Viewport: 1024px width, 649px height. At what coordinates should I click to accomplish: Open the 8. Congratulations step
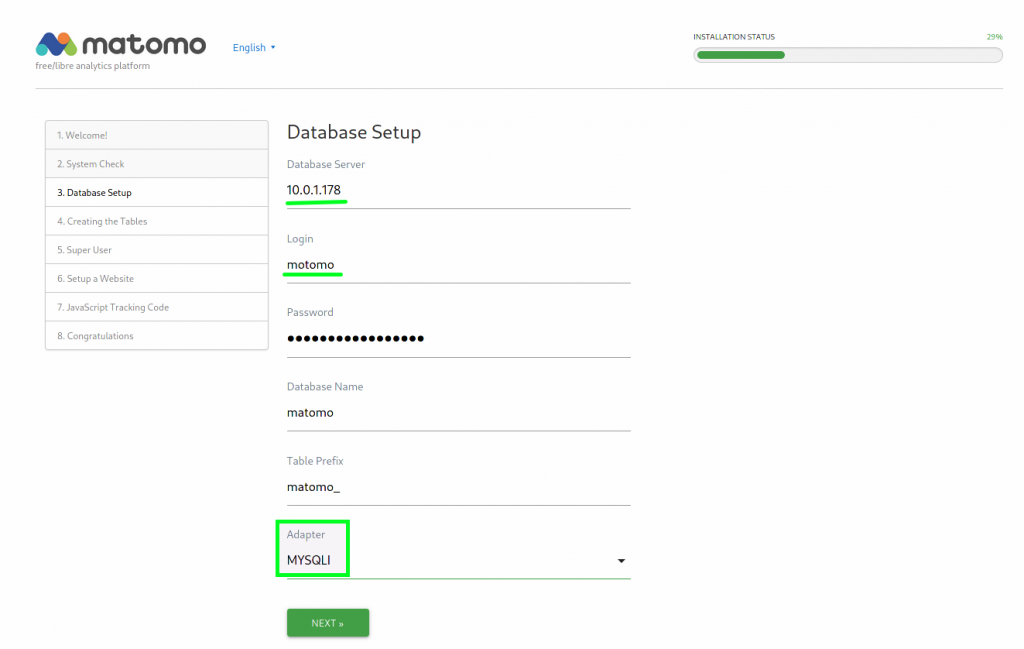[x=157, y=336]
